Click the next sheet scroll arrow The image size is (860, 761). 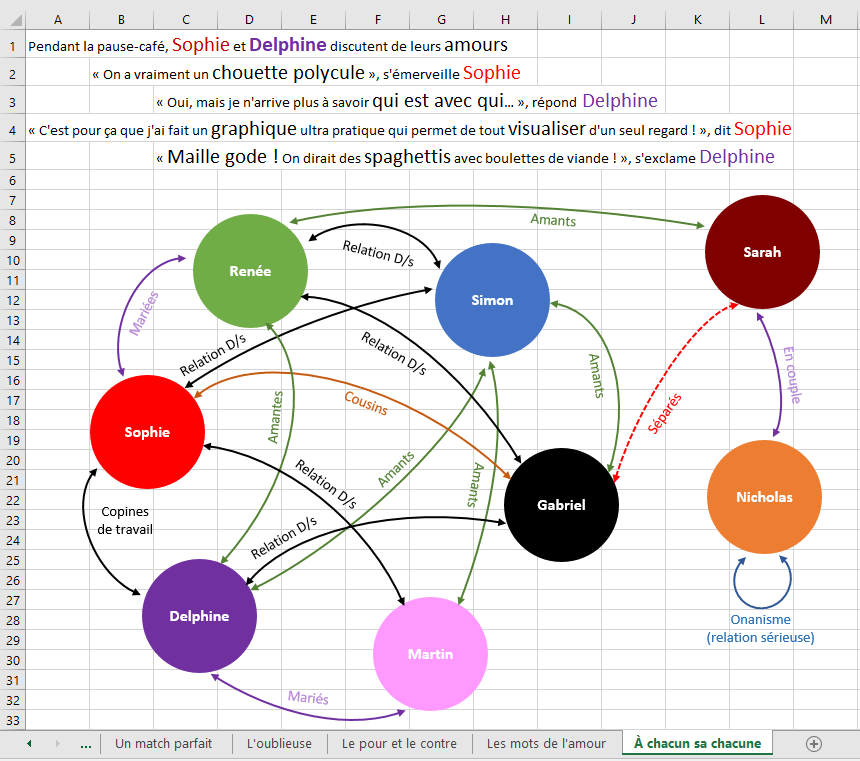[x=57, y=743]
